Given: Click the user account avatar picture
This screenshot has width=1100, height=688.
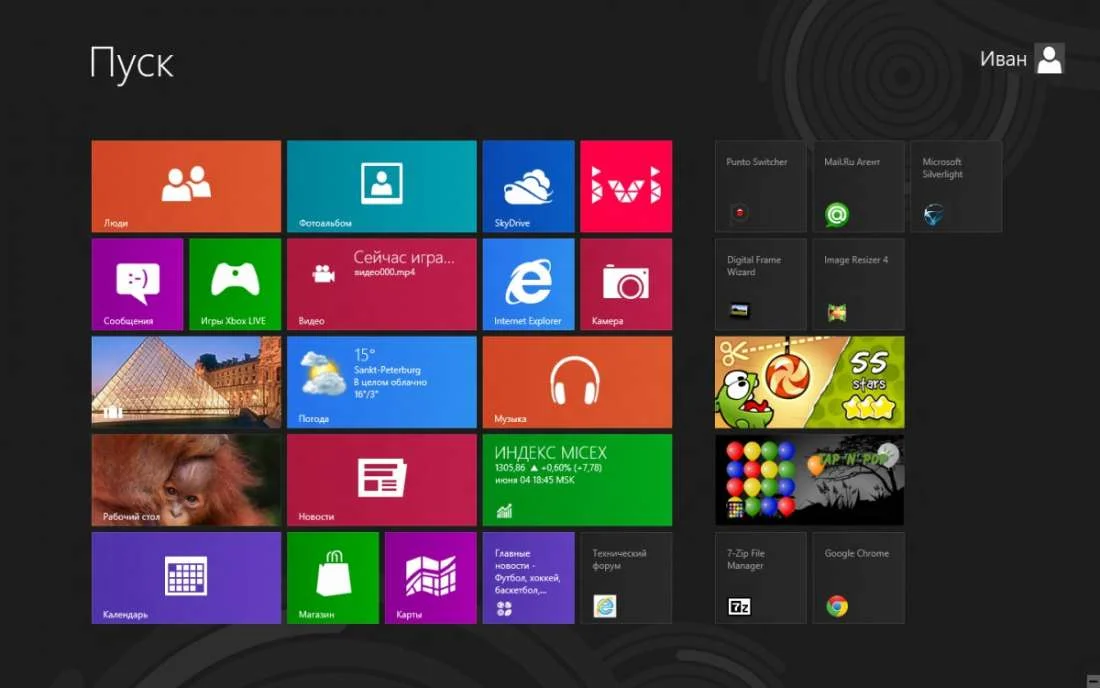Looking at the screenshot, I should point(1049,59).
